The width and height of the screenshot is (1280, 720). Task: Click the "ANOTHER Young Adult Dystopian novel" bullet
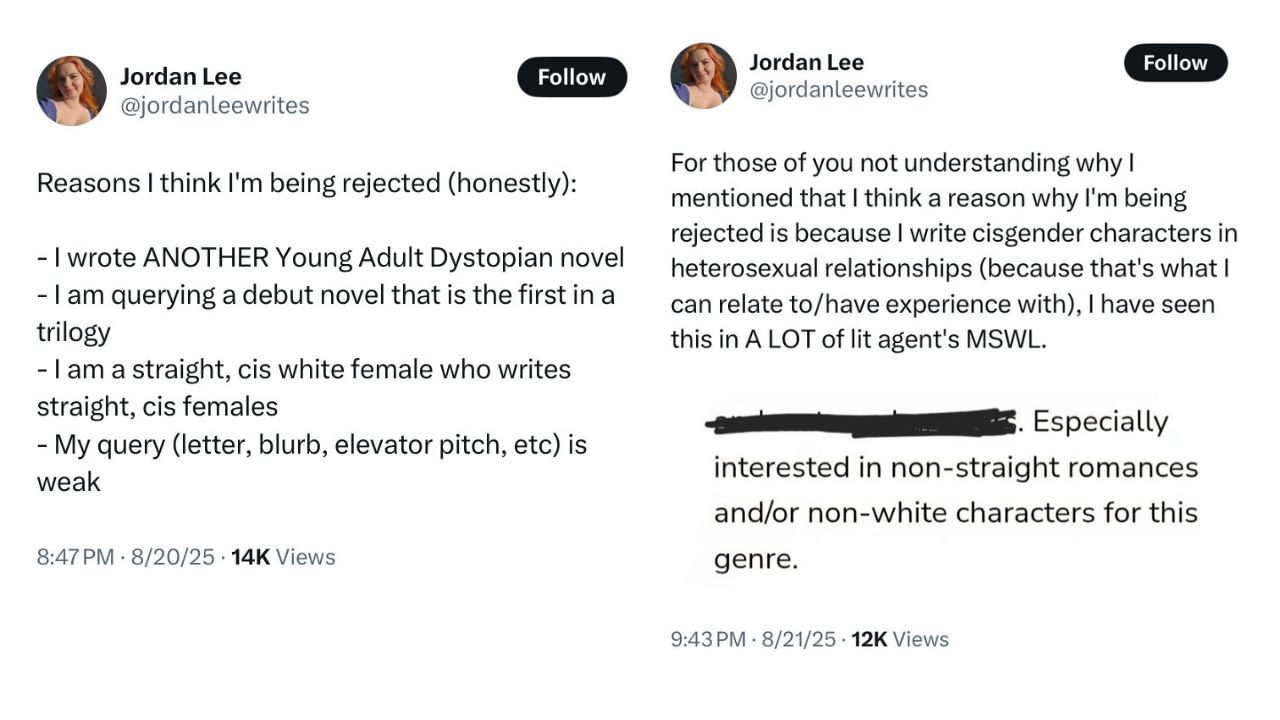(330, 258)
